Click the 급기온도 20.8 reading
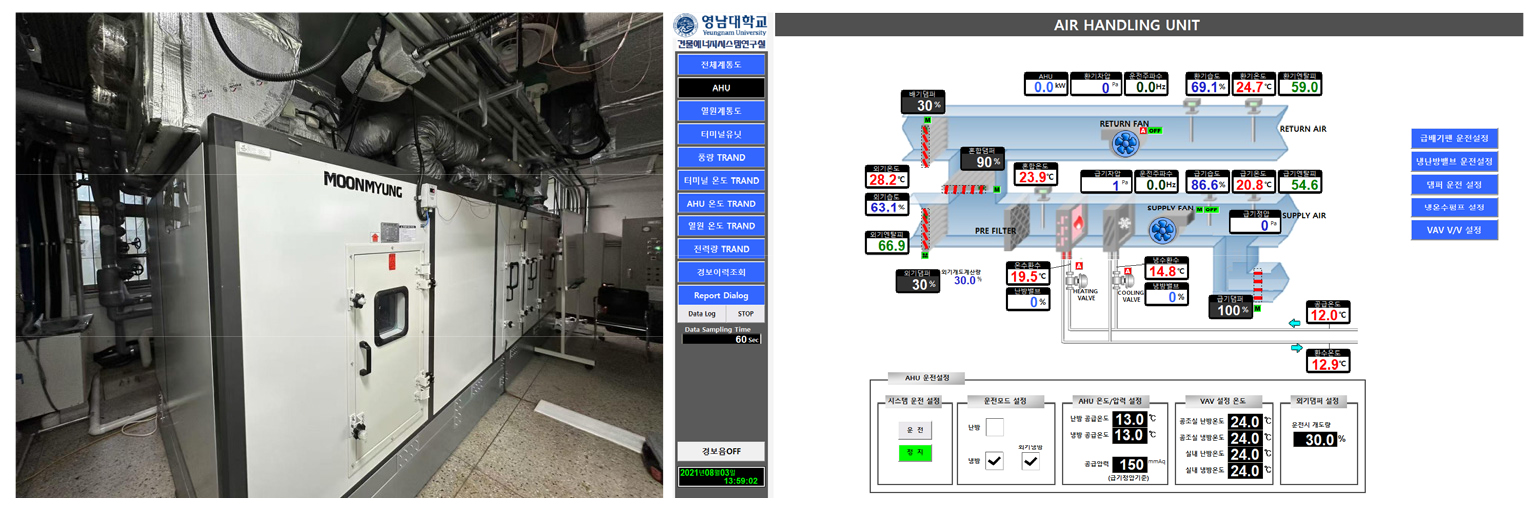Screen dimensions: 1539x514 [x=1253, y=184]
